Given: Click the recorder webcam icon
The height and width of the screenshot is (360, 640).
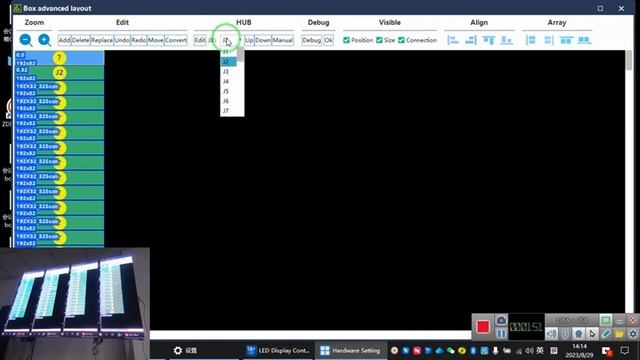Looking at the screenshot, I should pyautogui.click(x=578, y=334).
